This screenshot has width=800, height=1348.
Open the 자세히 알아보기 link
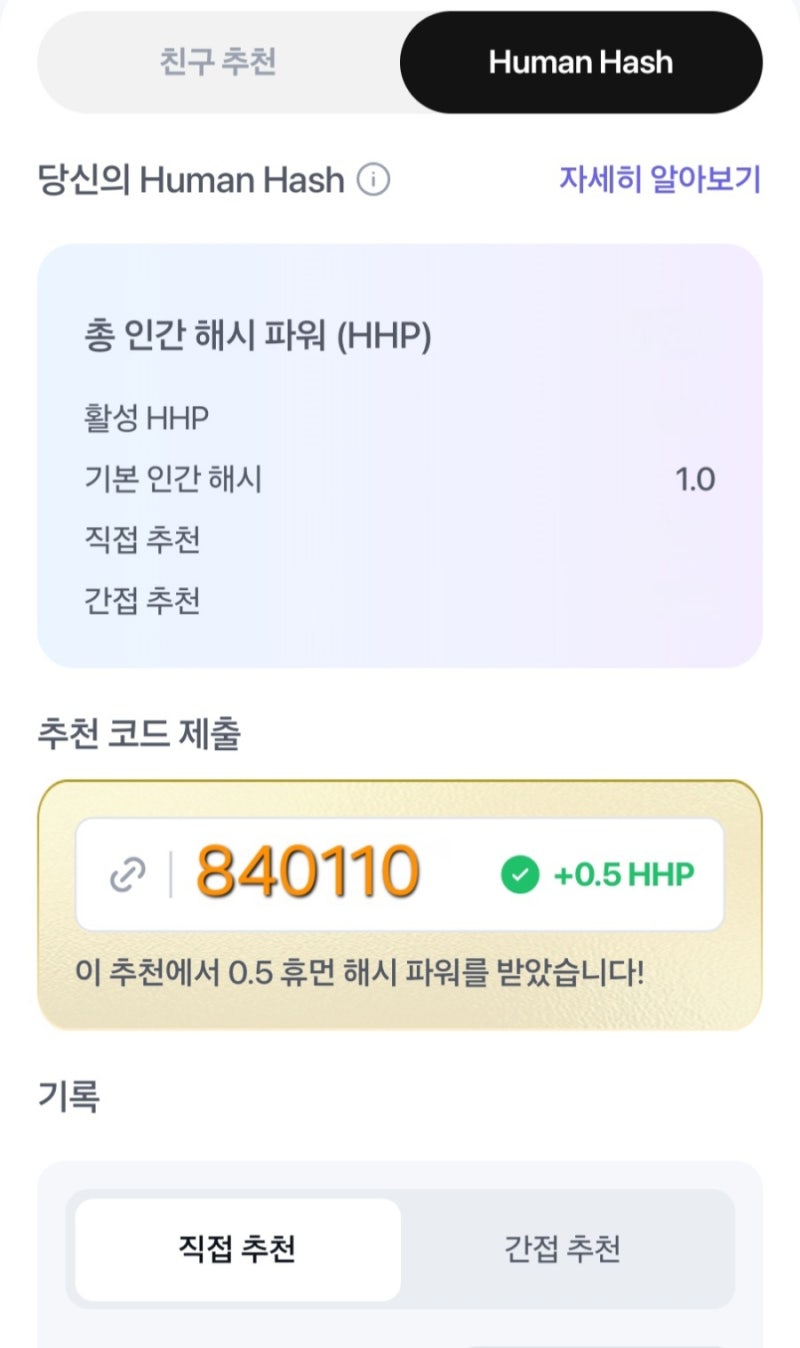click(x=660, y=180)
